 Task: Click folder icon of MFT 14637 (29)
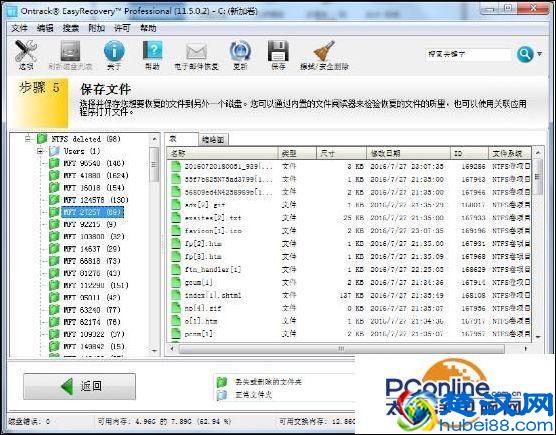tap(54, 249)
